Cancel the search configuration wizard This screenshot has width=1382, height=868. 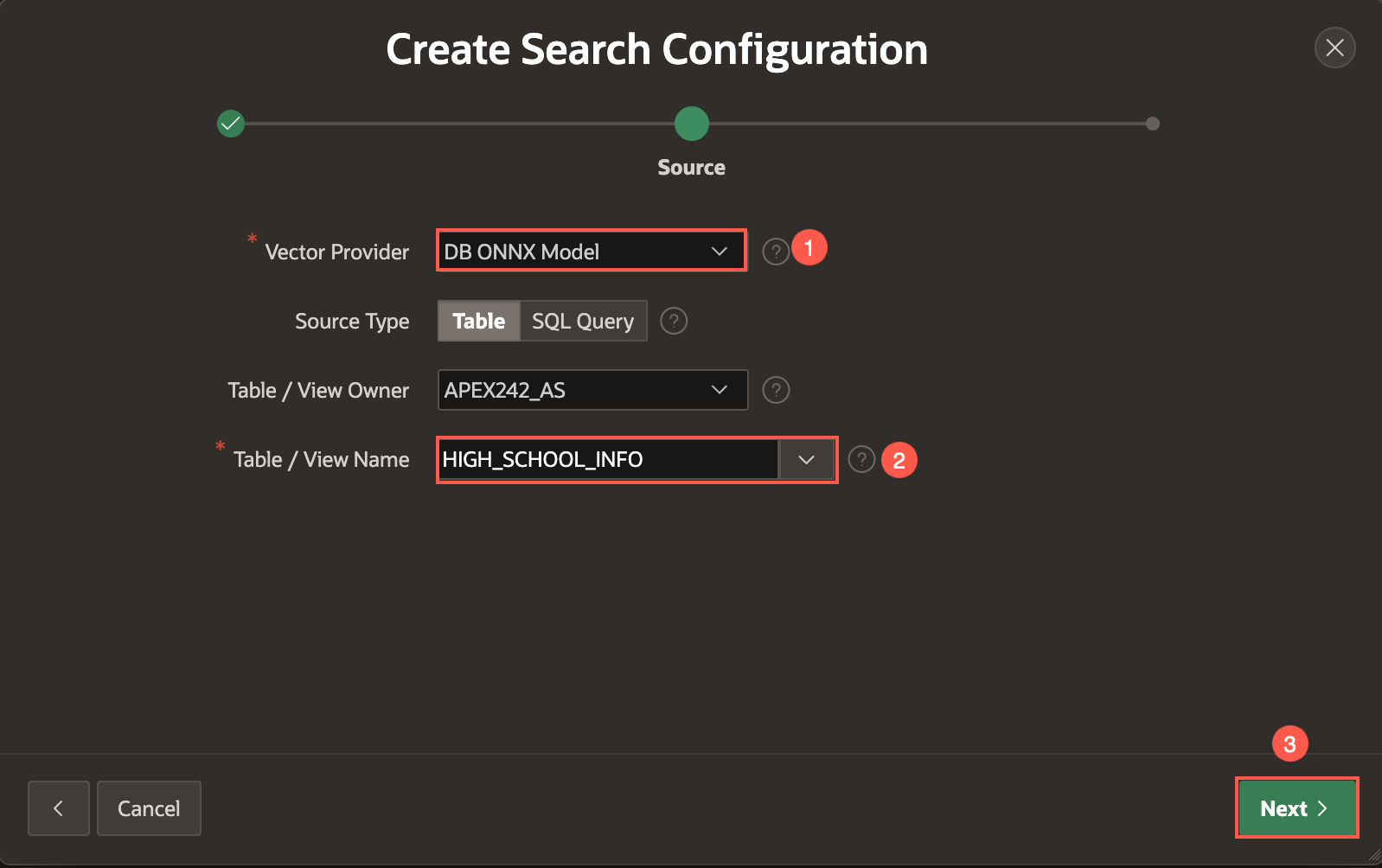click(149, 808)
